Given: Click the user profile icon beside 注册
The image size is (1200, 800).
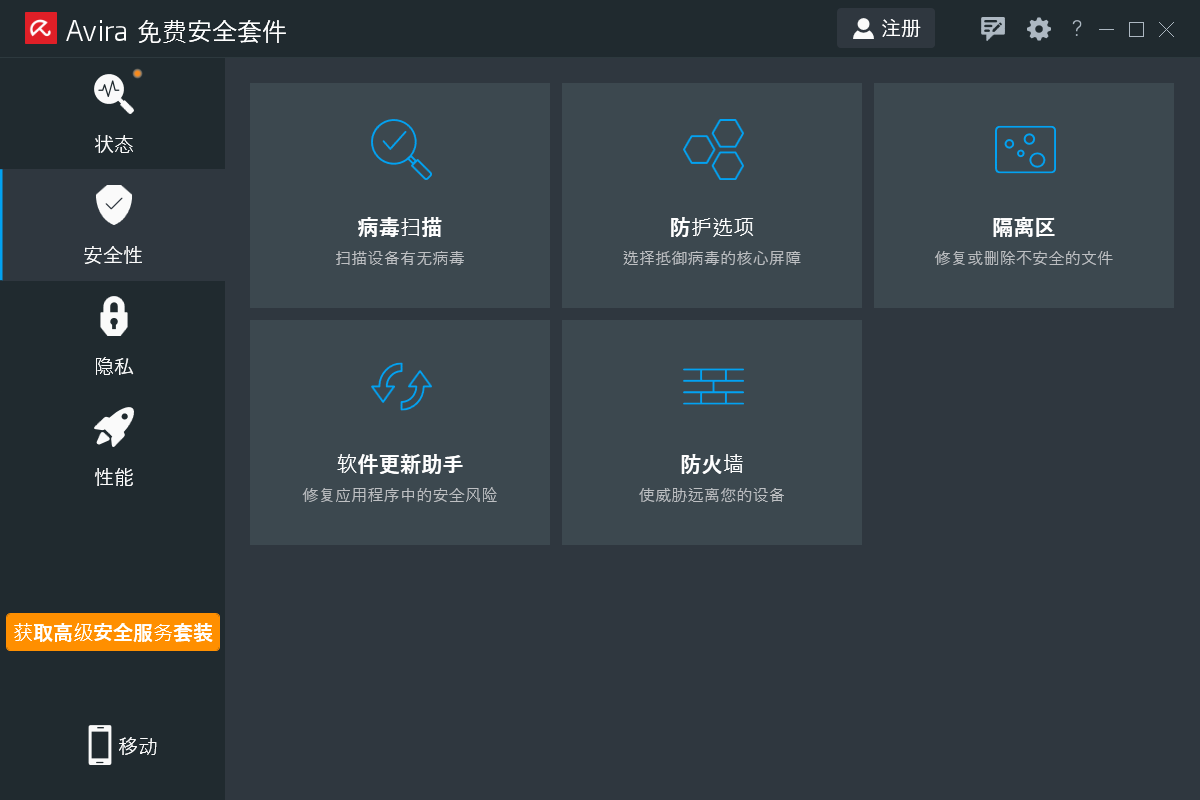Looking at the screenshot, I should [x=863, y=29].
